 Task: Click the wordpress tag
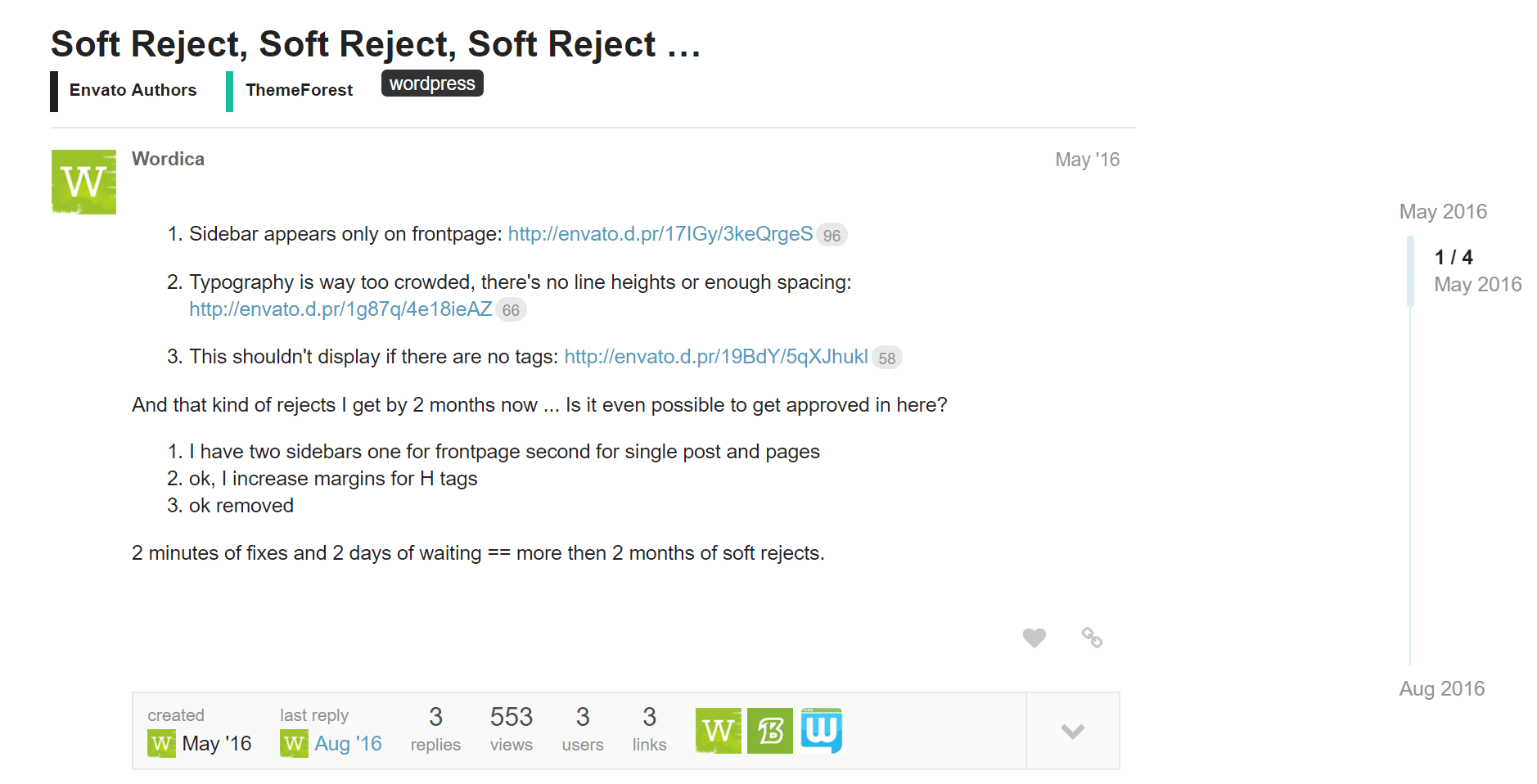[431, 83]
